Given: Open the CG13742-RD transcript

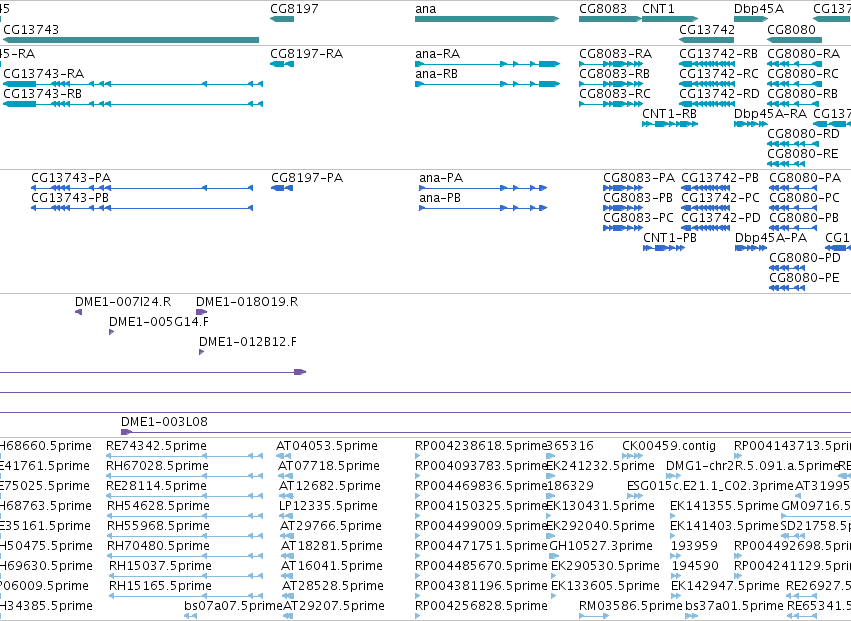Looking at the screenshot, I should pos(707,104).
